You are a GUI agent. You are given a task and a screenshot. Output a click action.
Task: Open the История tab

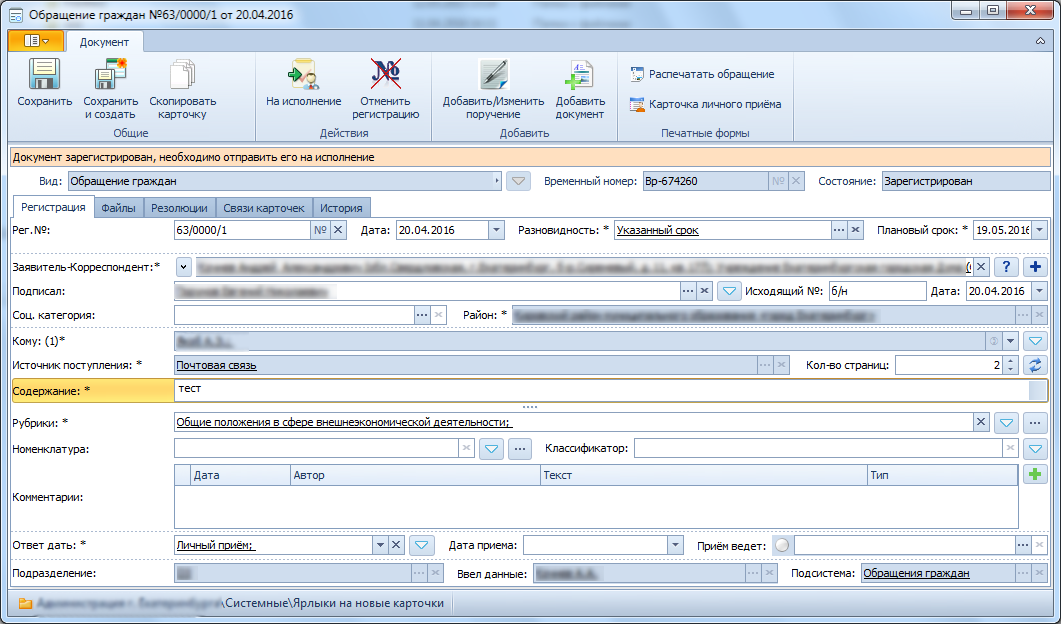click(x=341, y=208)
